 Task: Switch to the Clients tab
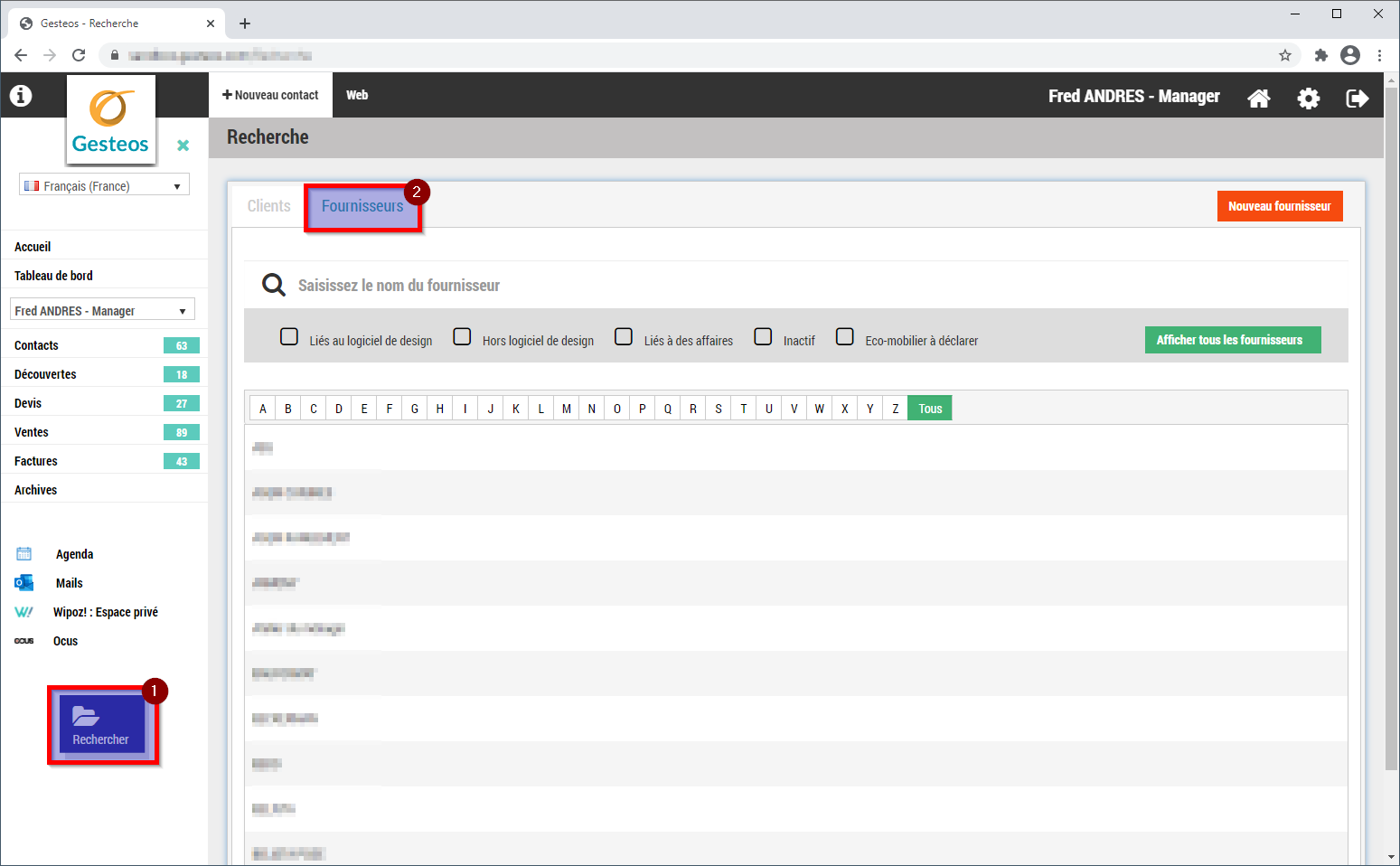tap(268, 206)
